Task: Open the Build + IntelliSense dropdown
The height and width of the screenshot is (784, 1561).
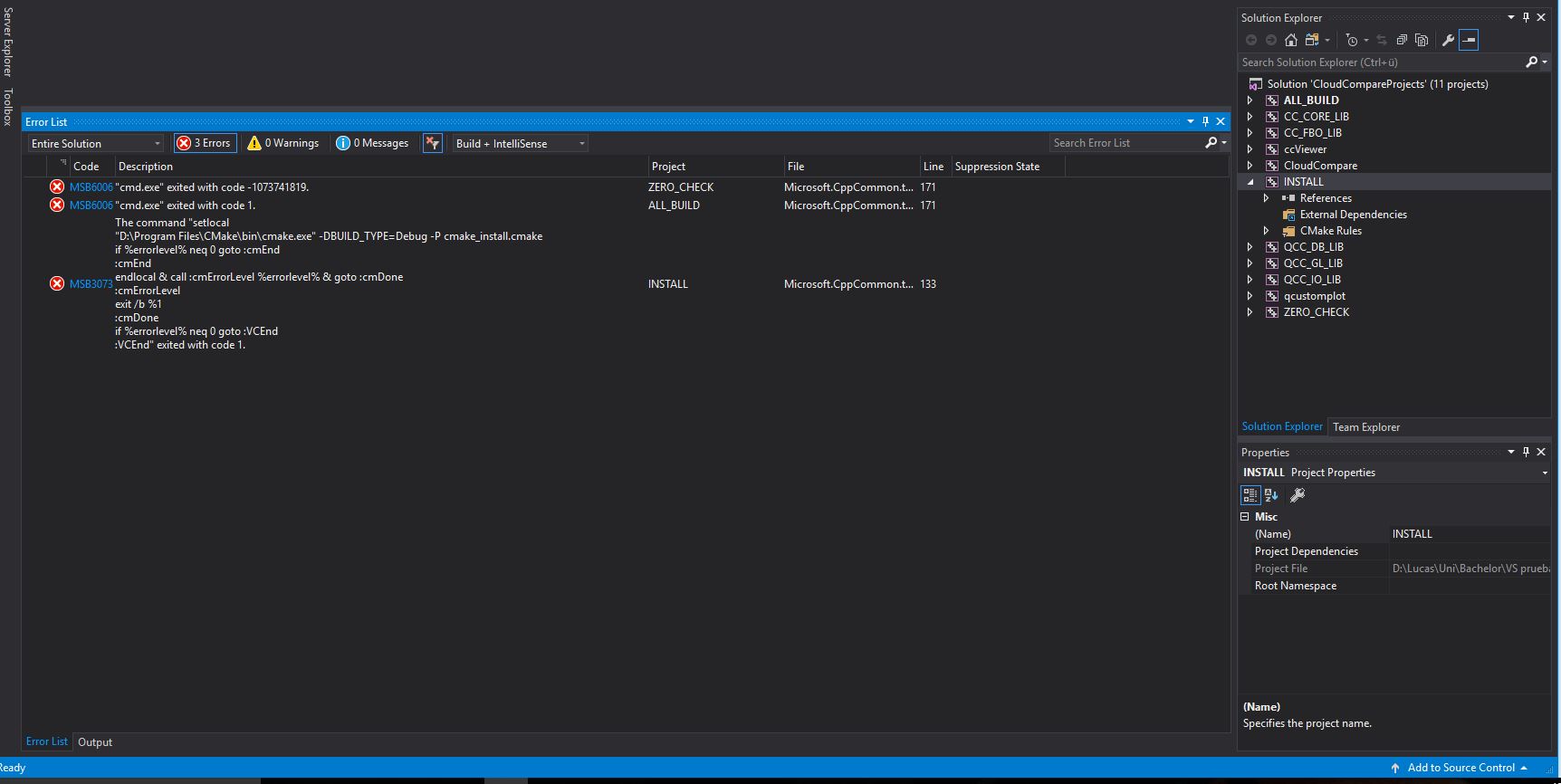Action: (x=520, y=143)
